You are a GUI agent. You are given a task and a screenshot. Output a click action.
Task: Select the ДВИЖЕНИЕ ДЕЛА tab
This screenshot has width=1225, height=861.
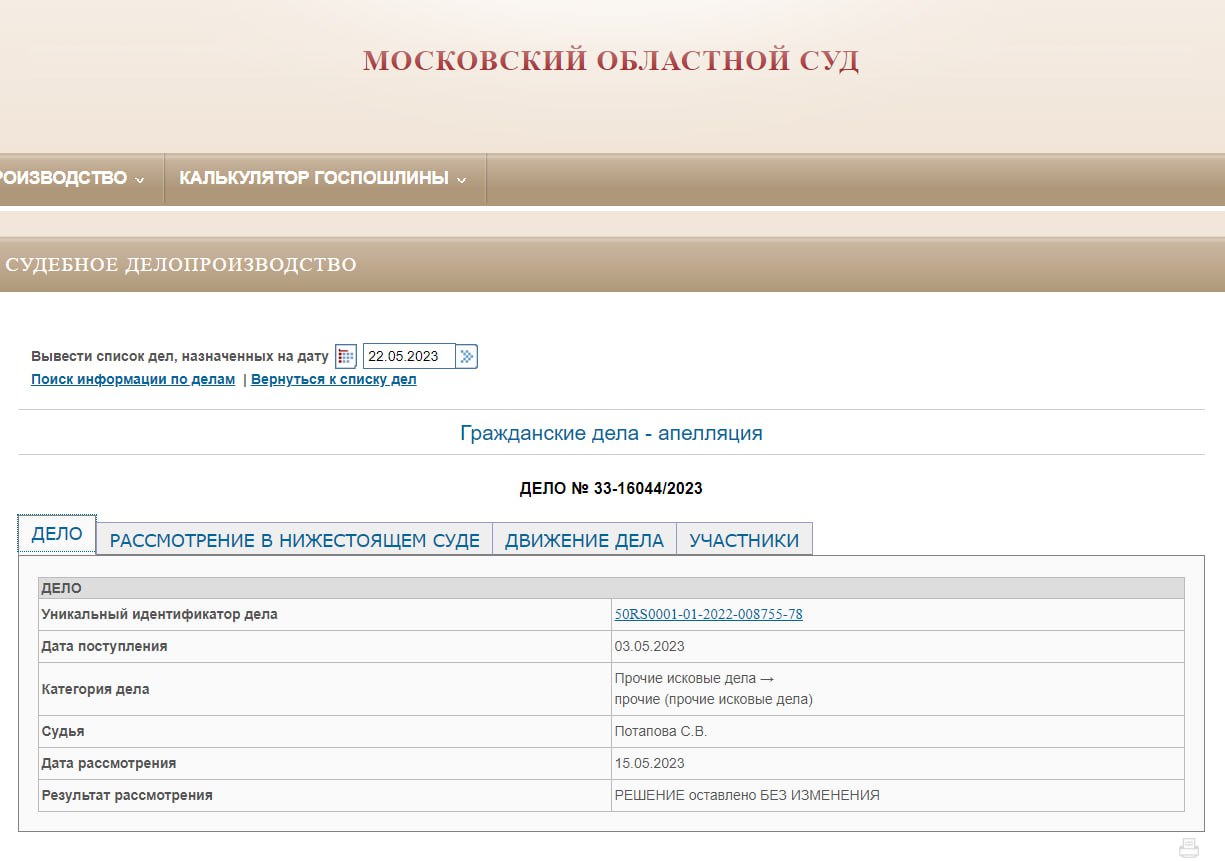tap(584, 540)
